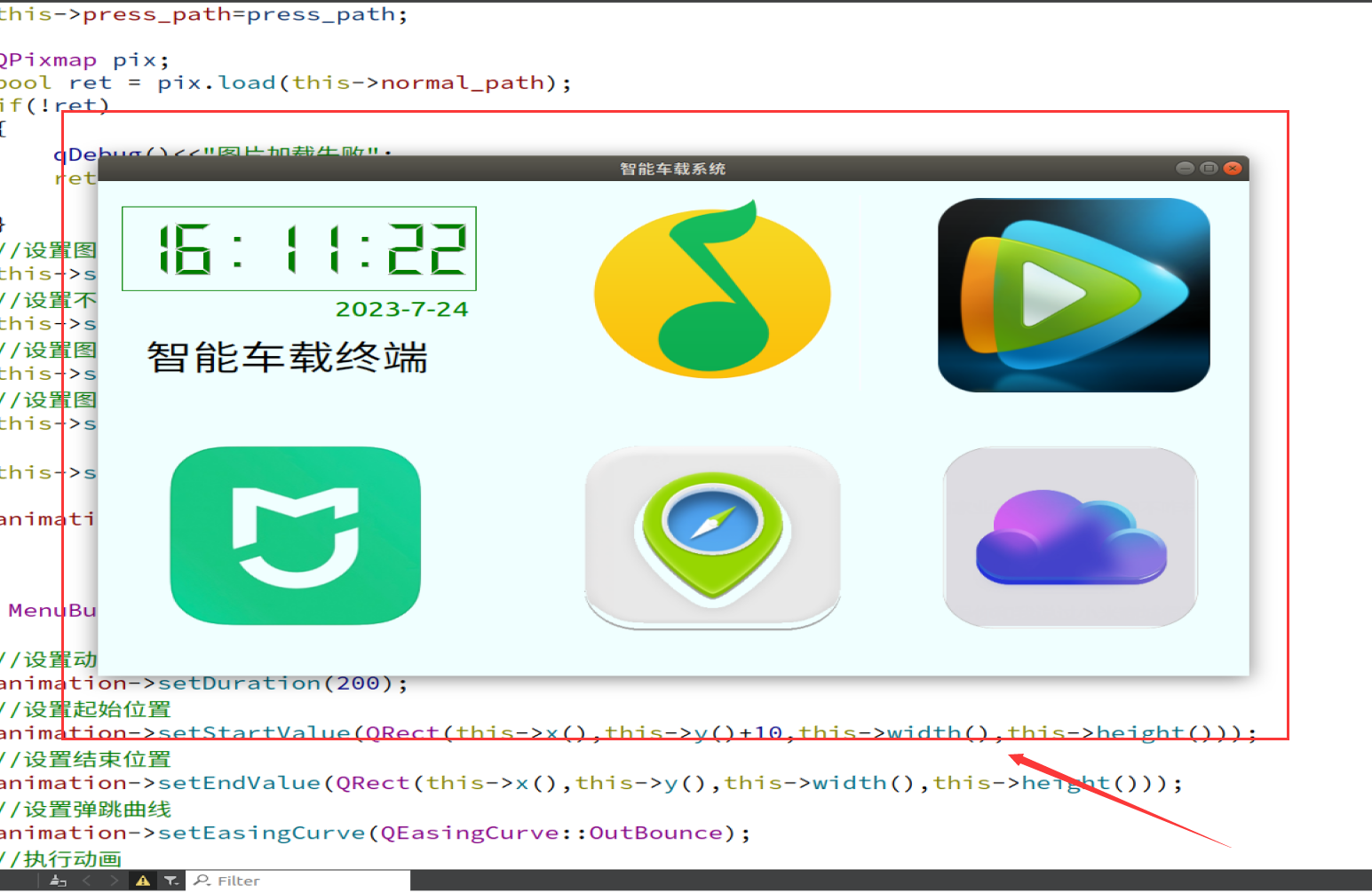1372x893 pixels.
Task: Click the 'QPixmap pix;' code line
Action: point(84,60)
